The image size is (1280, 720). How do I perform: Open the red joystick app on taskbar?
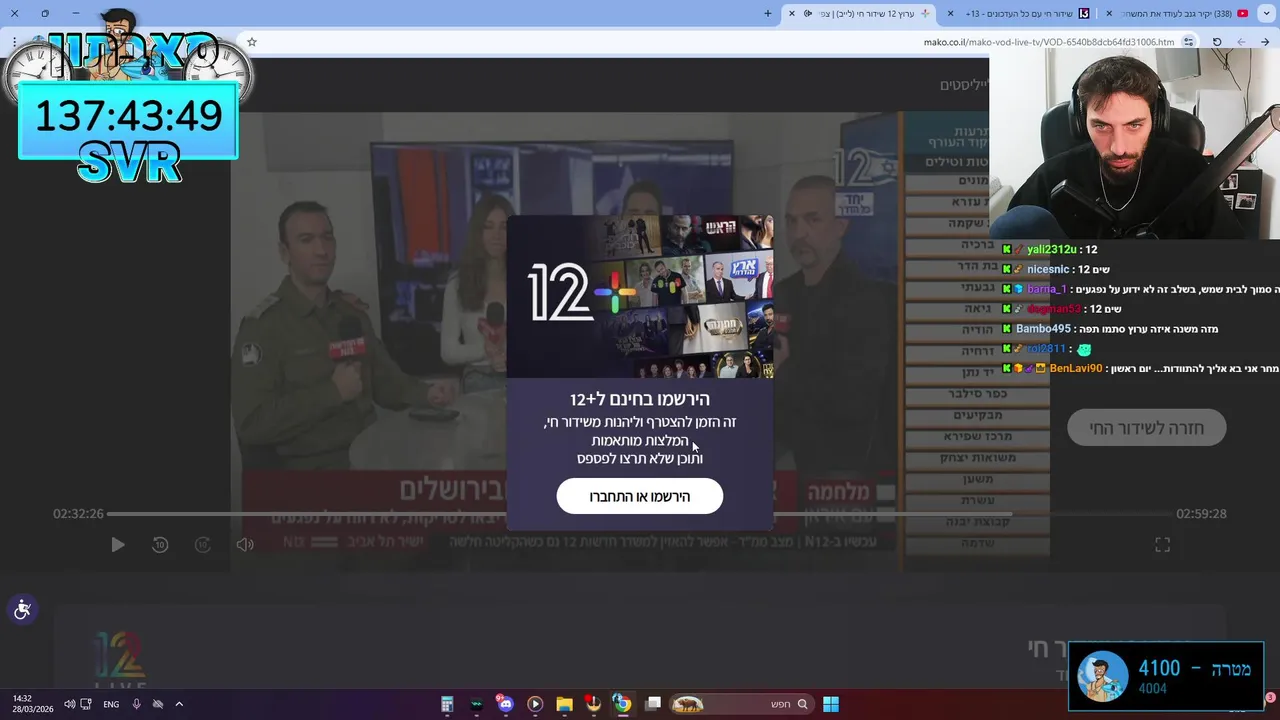pos(593,704)
